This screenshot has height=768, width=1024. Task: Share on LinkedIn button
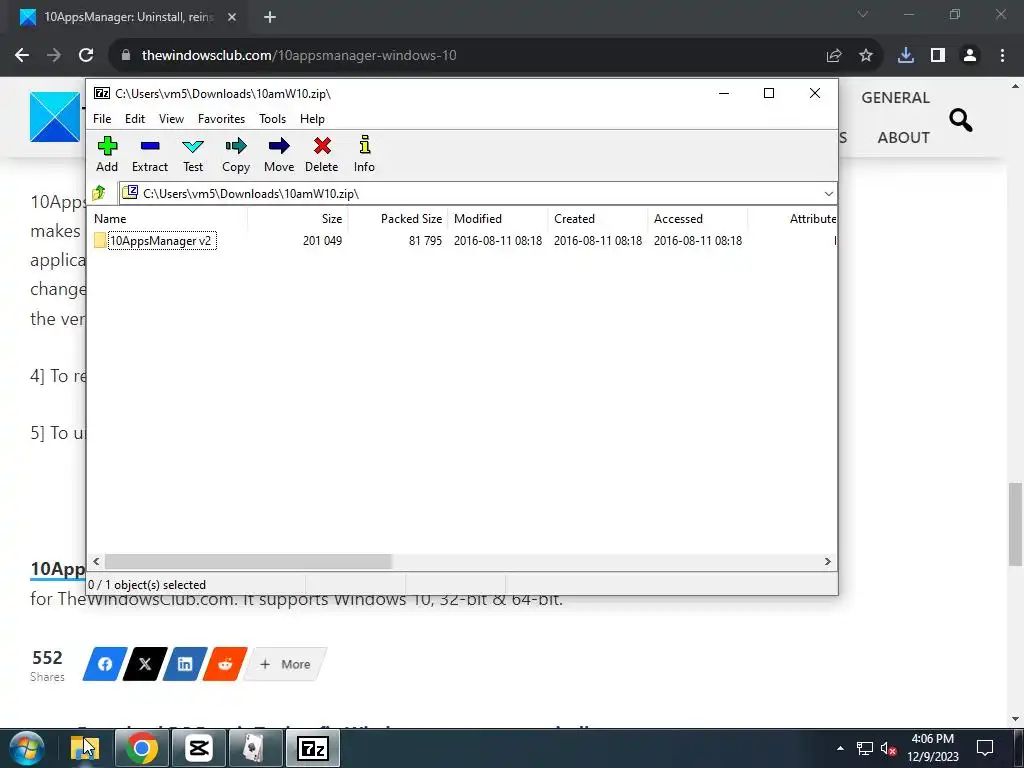coord(185,664)
